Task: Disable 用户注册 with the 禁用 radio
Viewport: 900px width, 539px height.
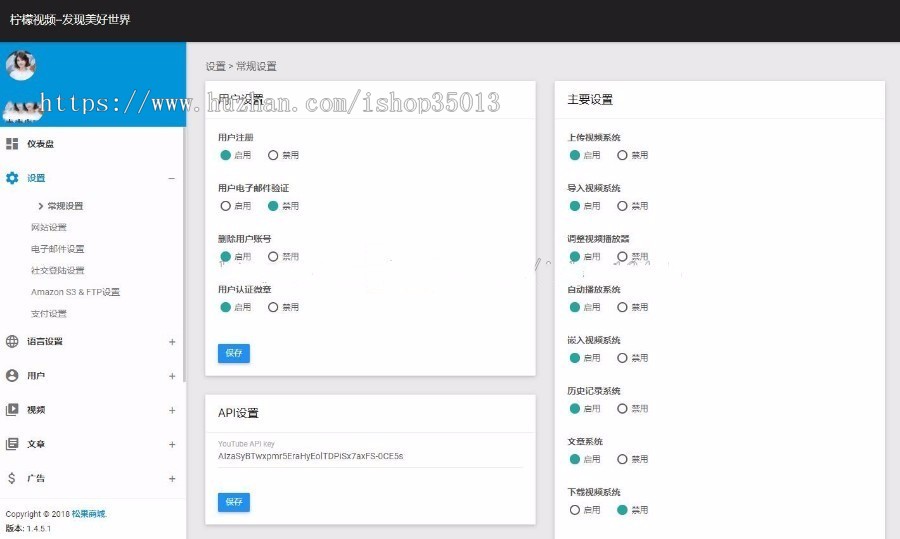Action: tap(273, 155)
